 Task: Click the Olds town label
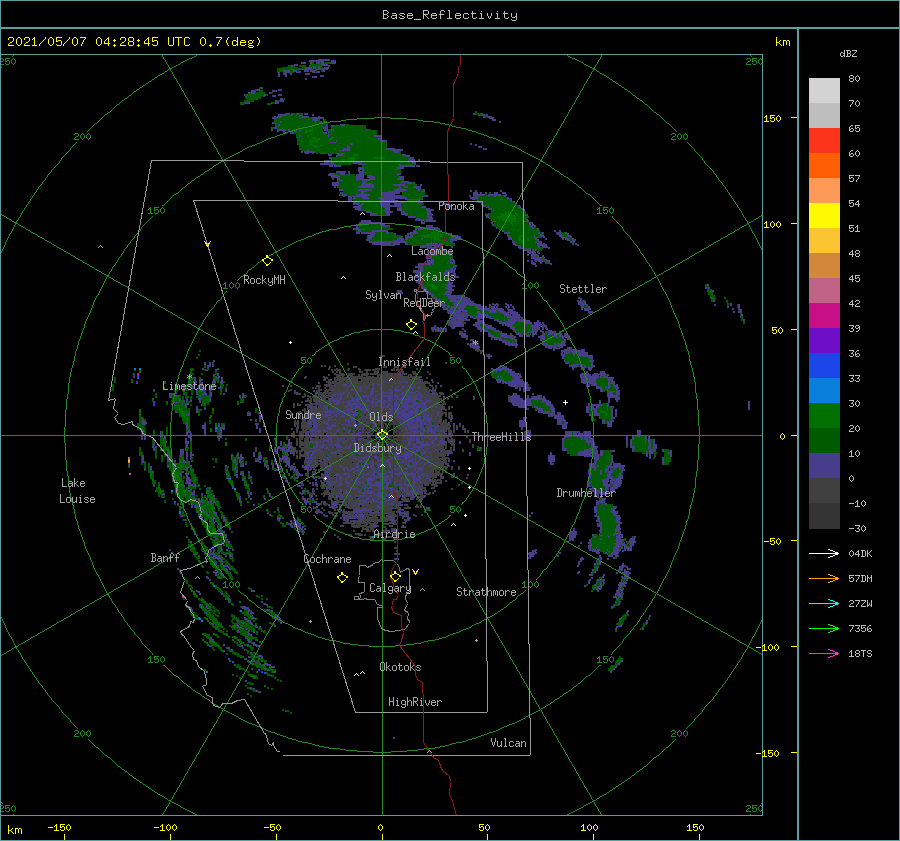tap(381, 417)
